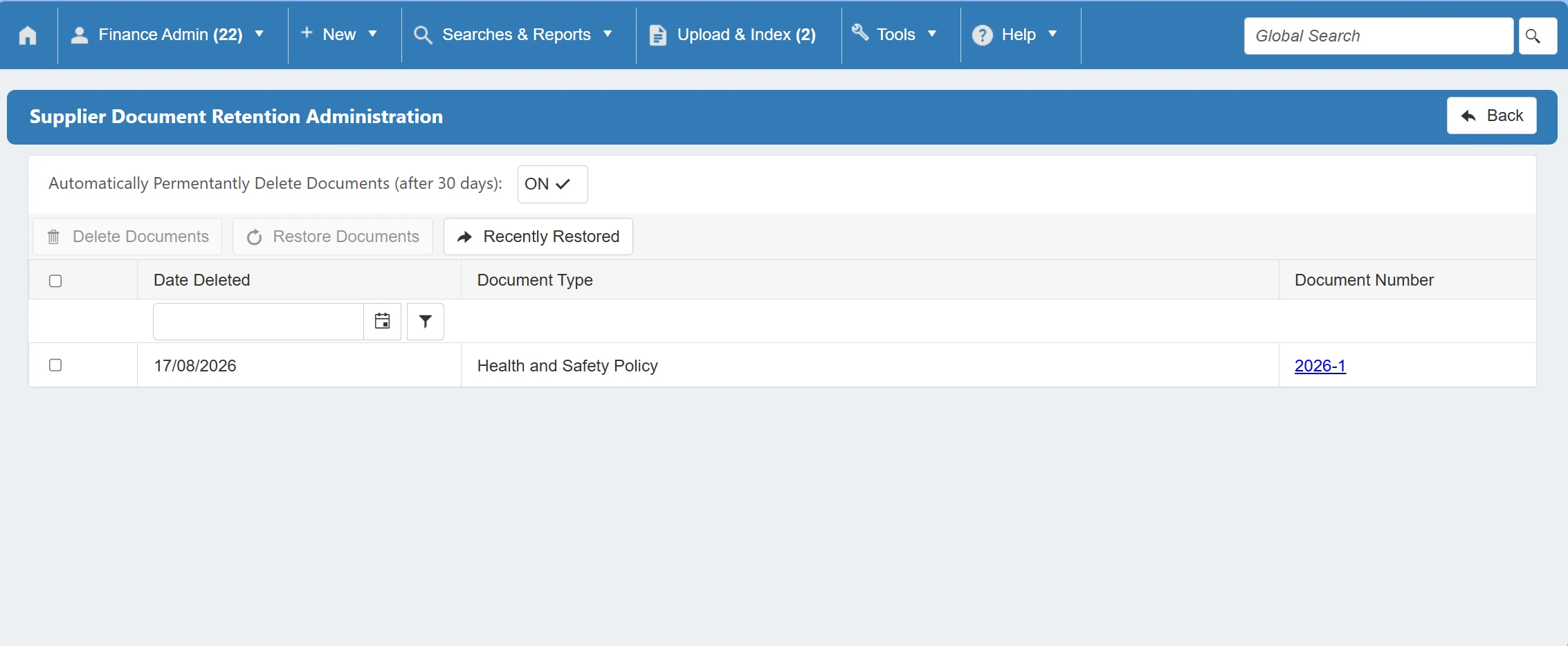Click the Date Deleted filter text box
Viewport: 1568px width, 646px height.
258,321
